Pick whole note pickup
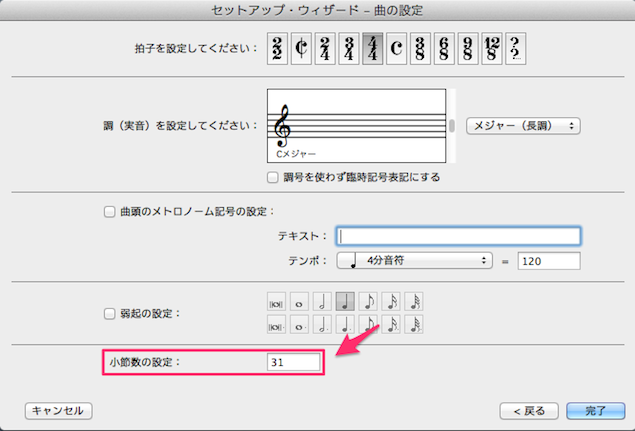The image size is (635, 431). [299, 302]
